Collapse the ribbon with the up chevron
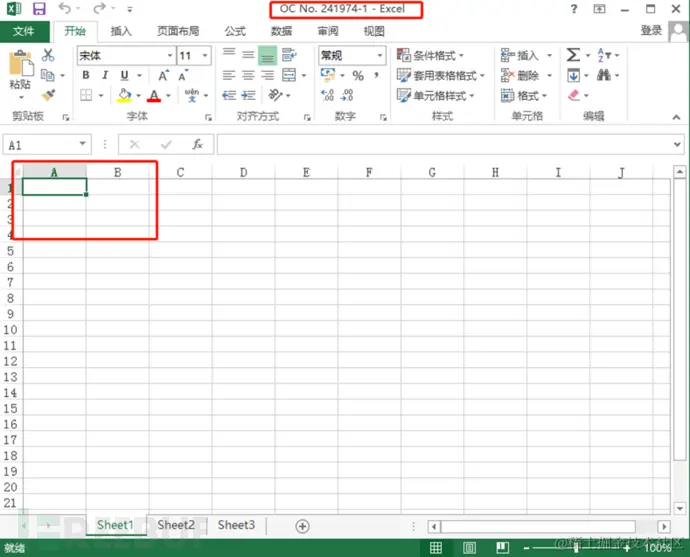 676,117
